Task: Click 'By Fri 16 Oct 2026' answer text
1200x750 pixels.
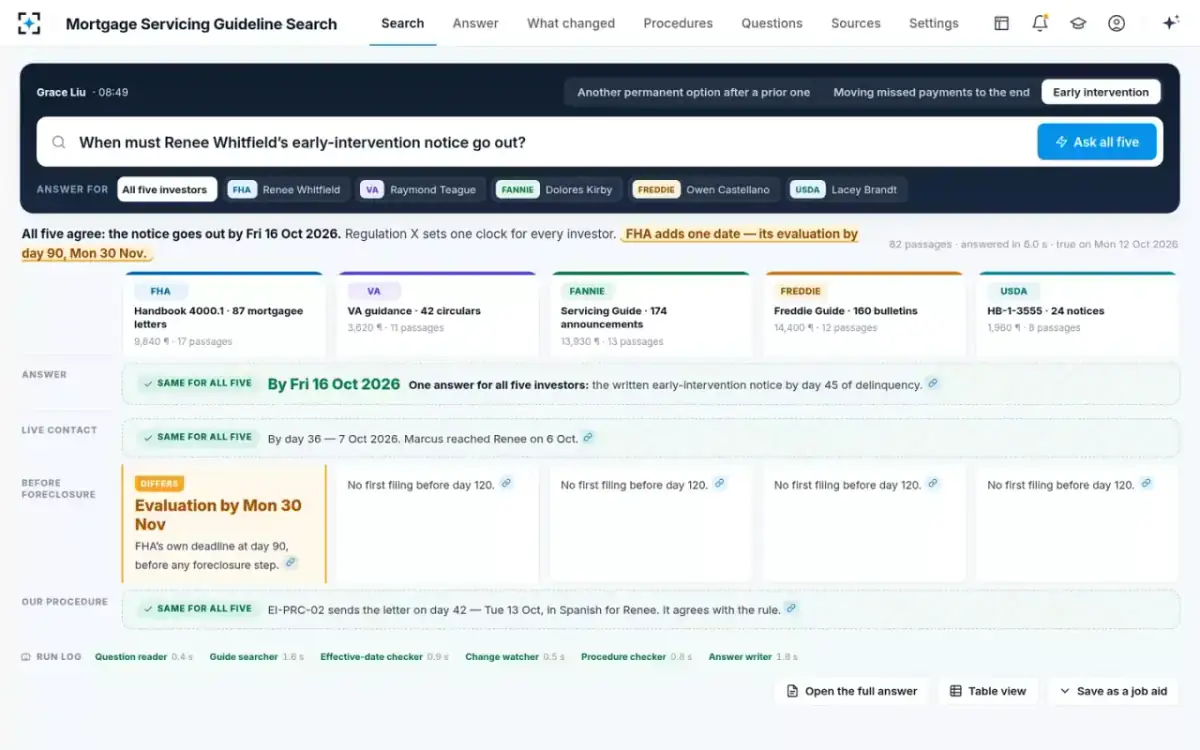Action: click(x=334, y=384)
